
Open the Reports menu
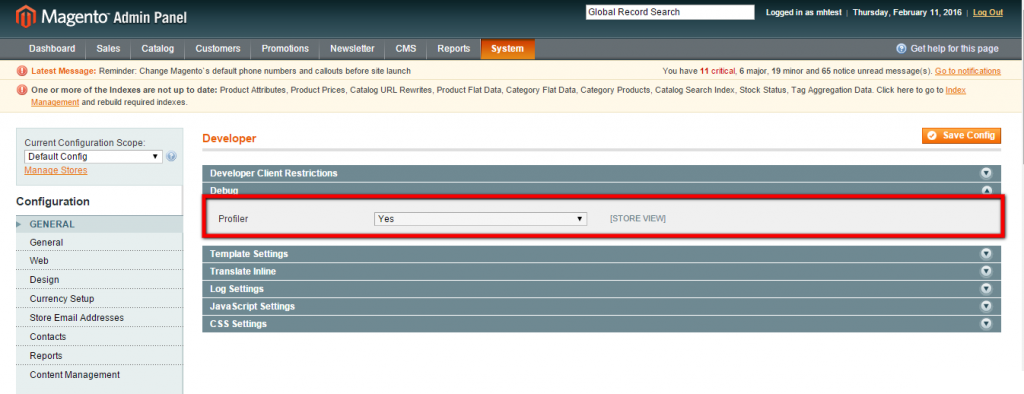454,48
